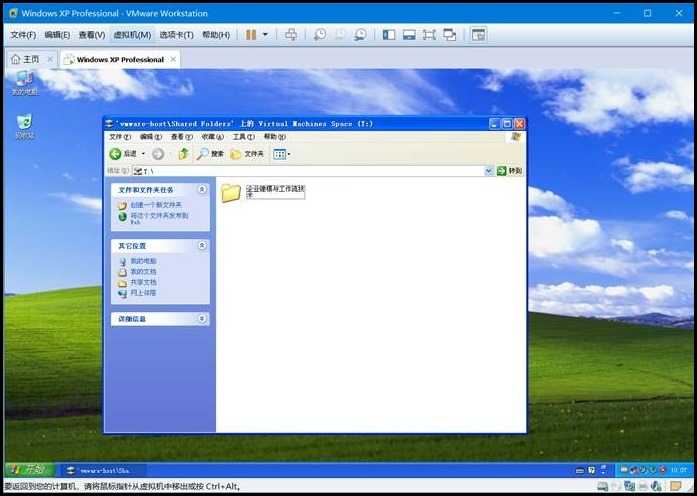The image size is (697, 496).
Task: Expand the power options dropdown arrow
Action: [x=265, y=35]
